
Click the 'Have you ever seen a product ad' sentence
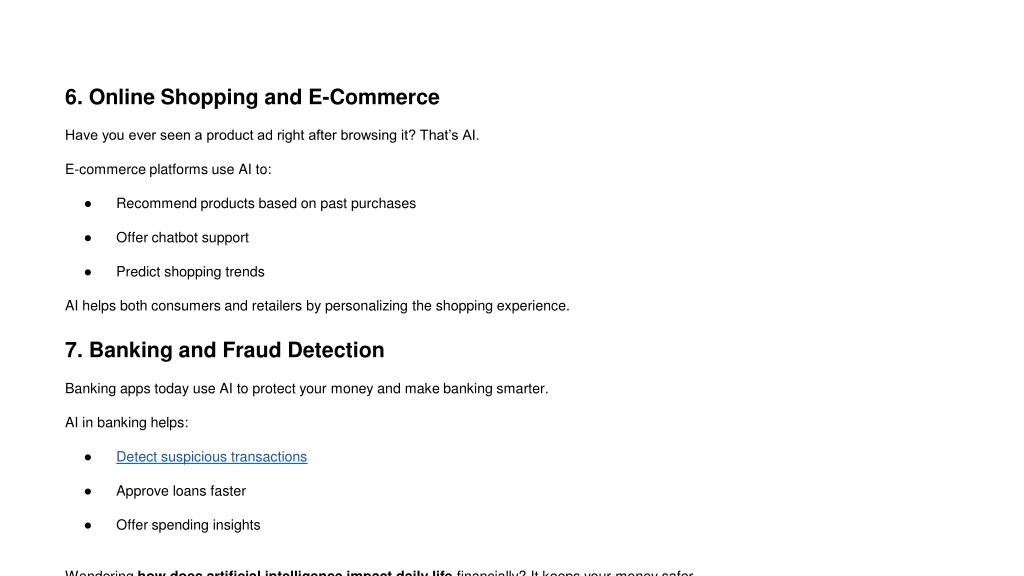click(x=272, y=135)
